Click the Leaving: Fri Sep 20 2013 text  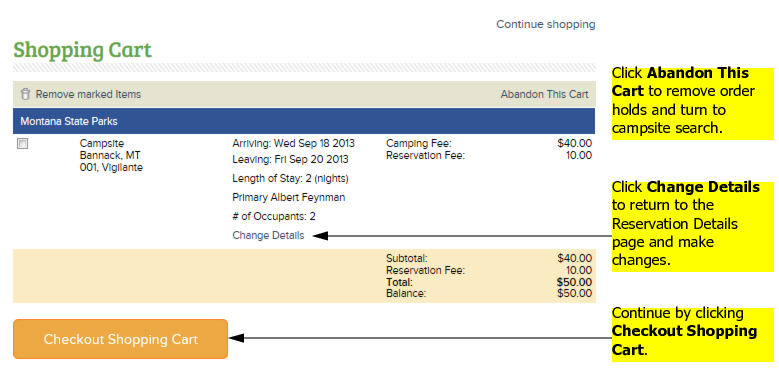(291, 159)
